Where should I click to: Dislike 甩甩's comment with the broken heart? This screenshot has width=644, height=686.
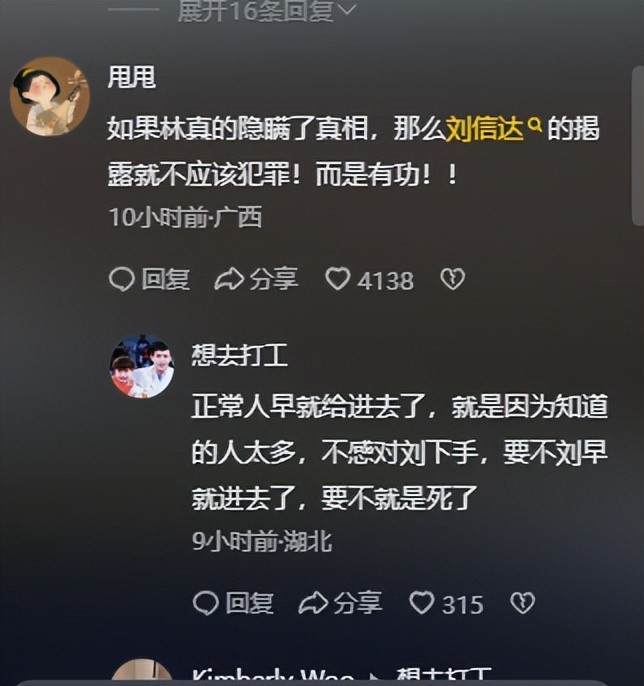[x=452, y=279]
